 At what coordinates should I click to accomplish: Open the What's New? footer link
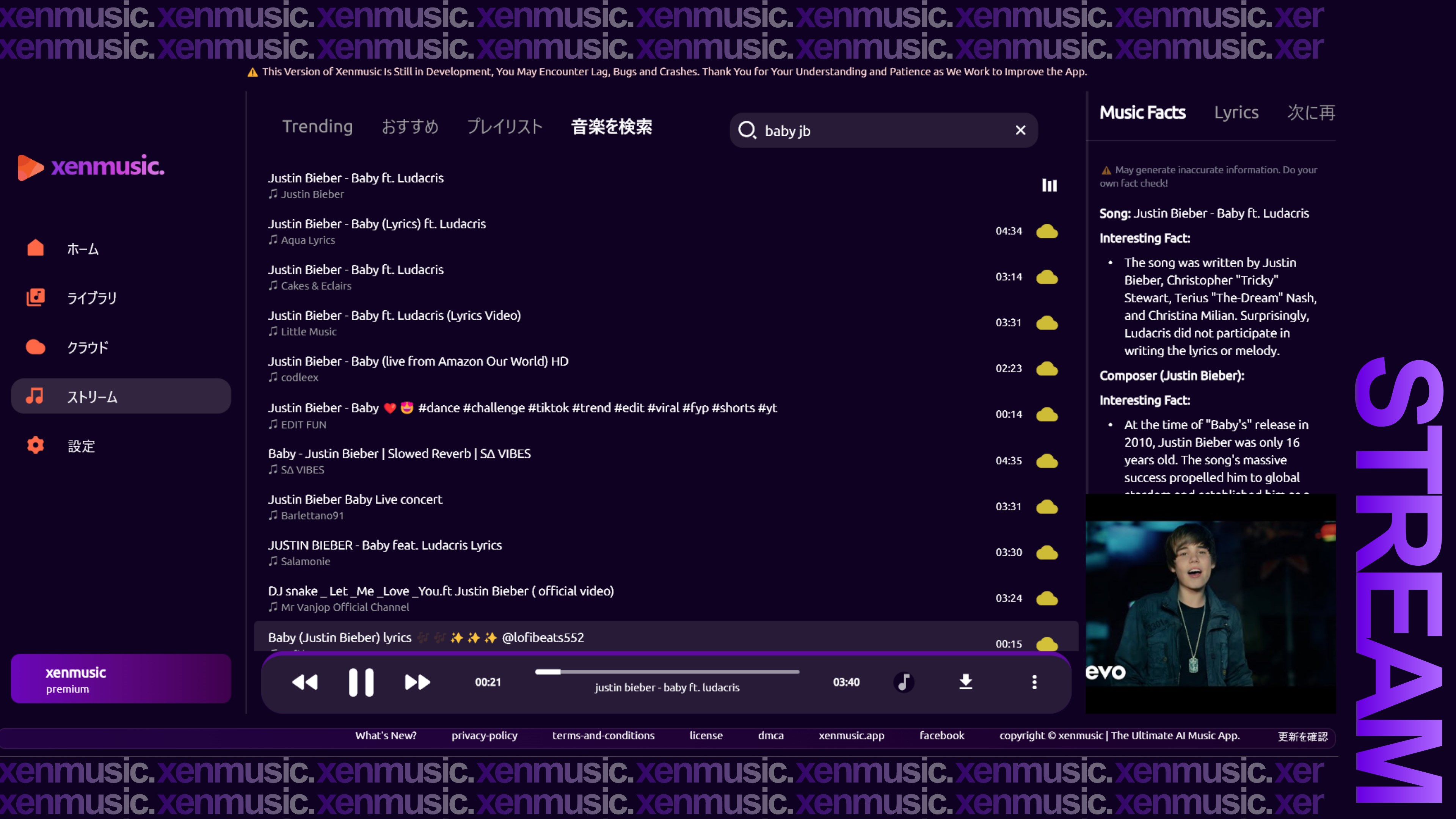[x=386, y=735]
